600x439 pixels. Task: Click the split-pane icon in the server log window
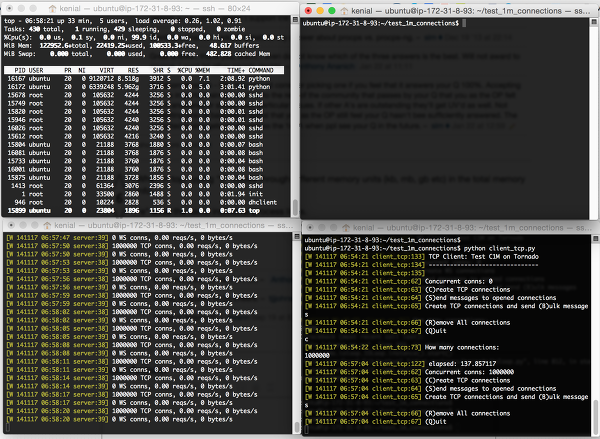pos(296,237)
